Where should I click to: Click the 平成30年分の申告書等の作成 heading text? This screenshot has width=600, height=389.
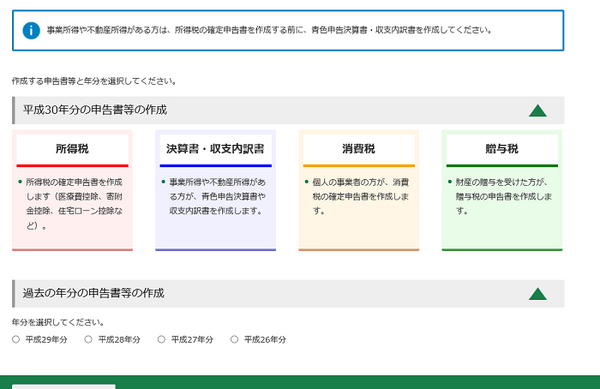(95, 110)
